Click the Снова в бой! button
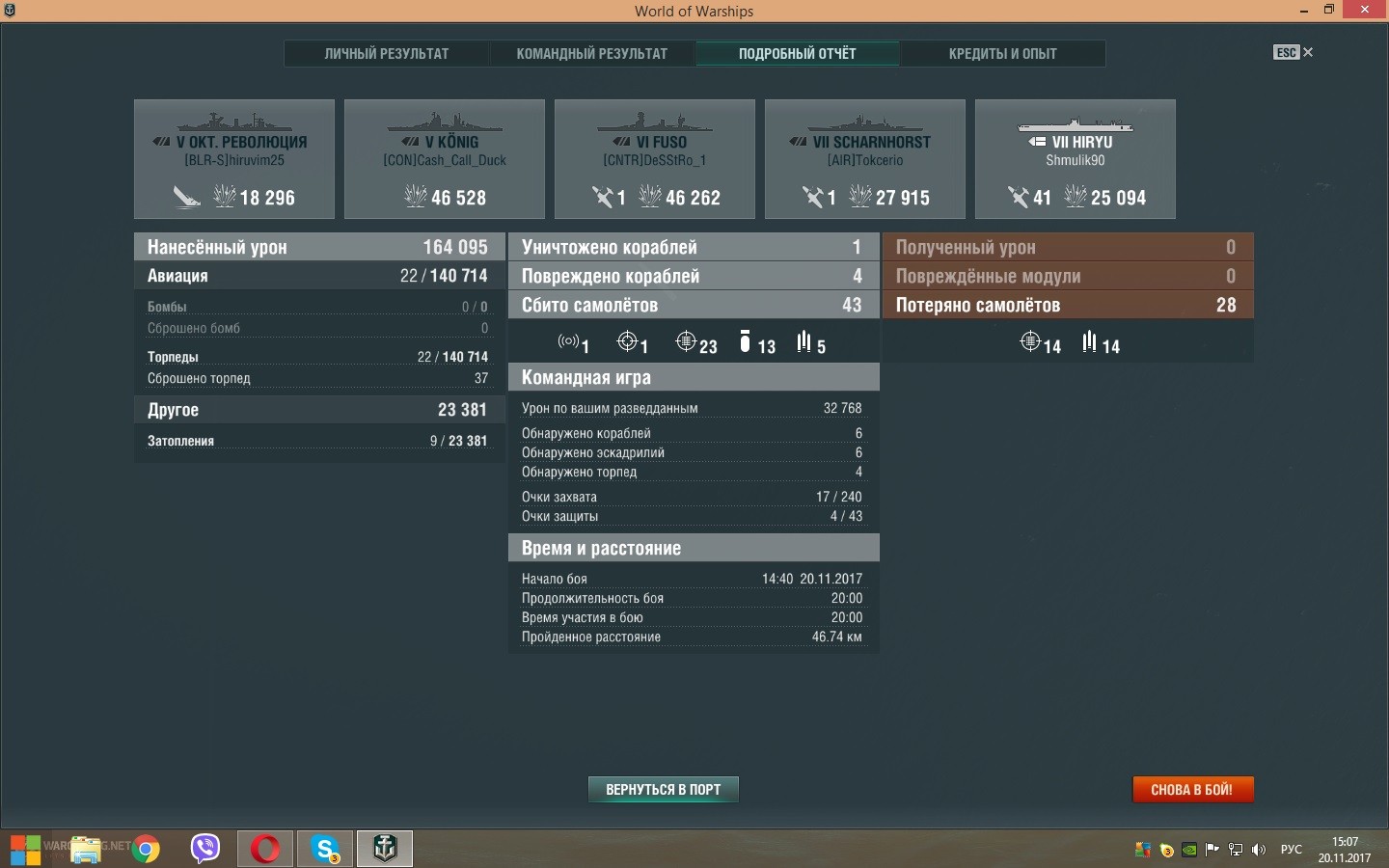The width and height of the screenshot is (1389, 868). [1192, 790]
